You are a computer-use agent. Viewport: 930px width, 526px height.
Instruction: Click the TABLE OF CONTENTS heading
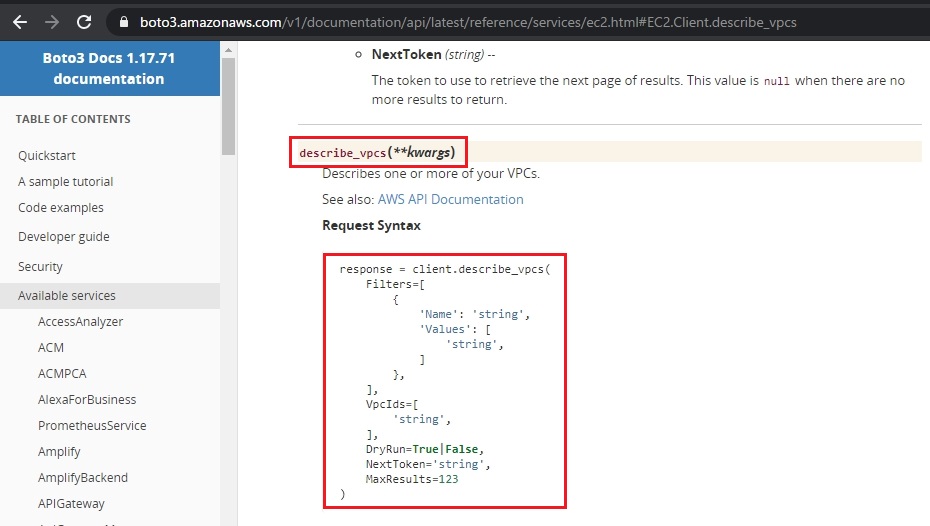coord(73,119)
